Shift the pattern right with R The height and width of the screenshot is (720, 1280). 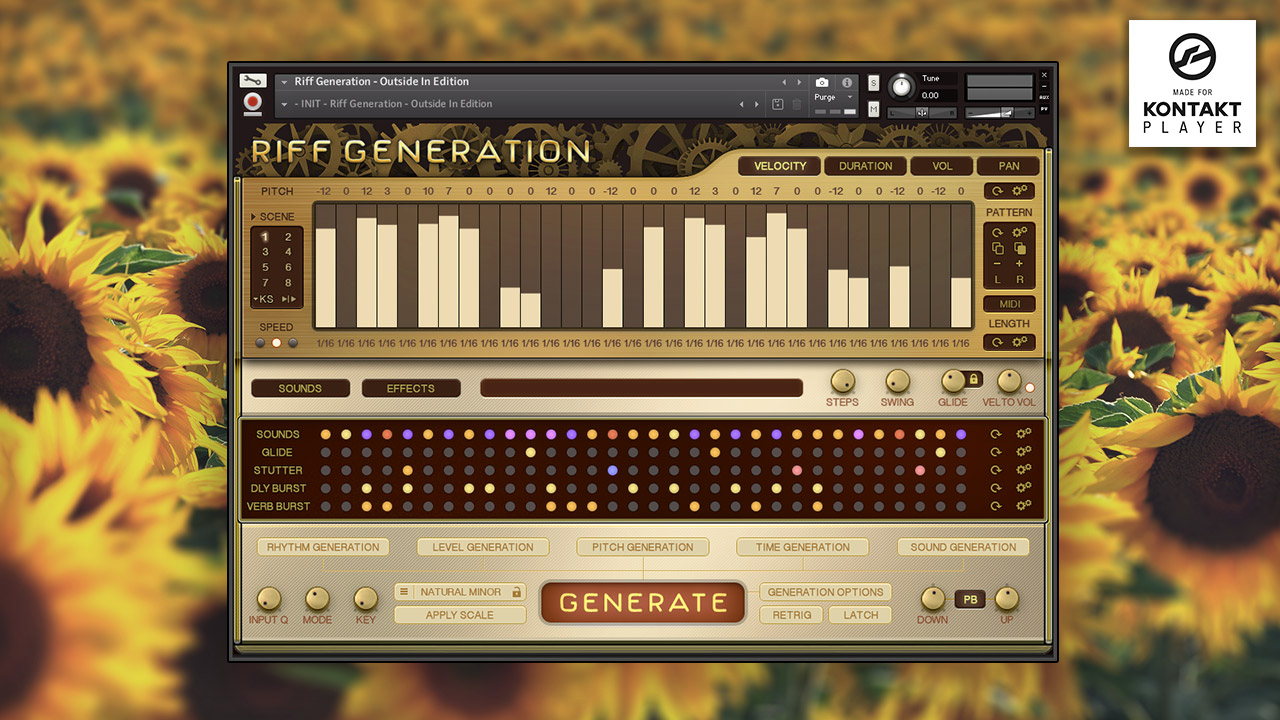click(1020, 280)
